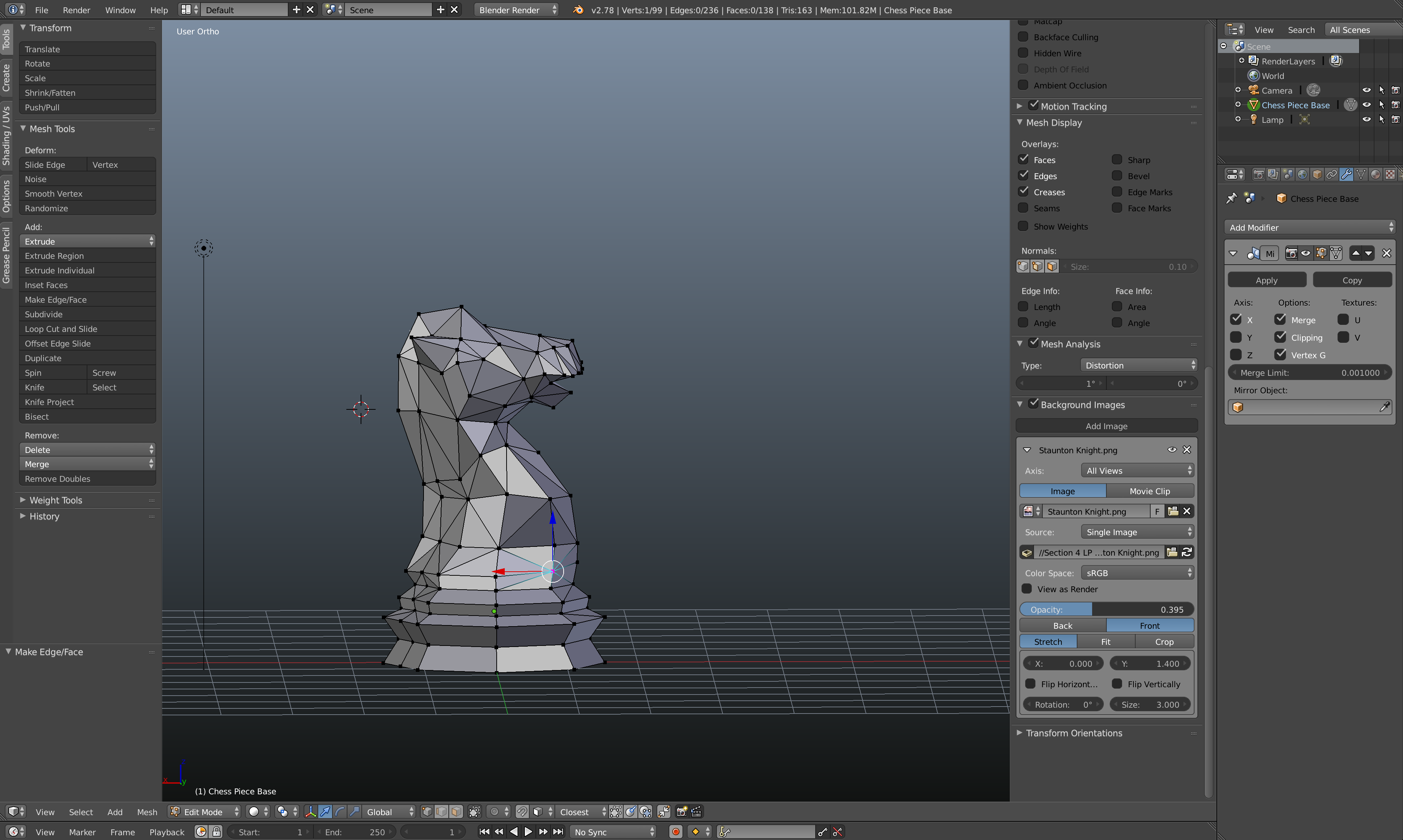Open background image All Views axis dropdown

(x=1137, y=470)
